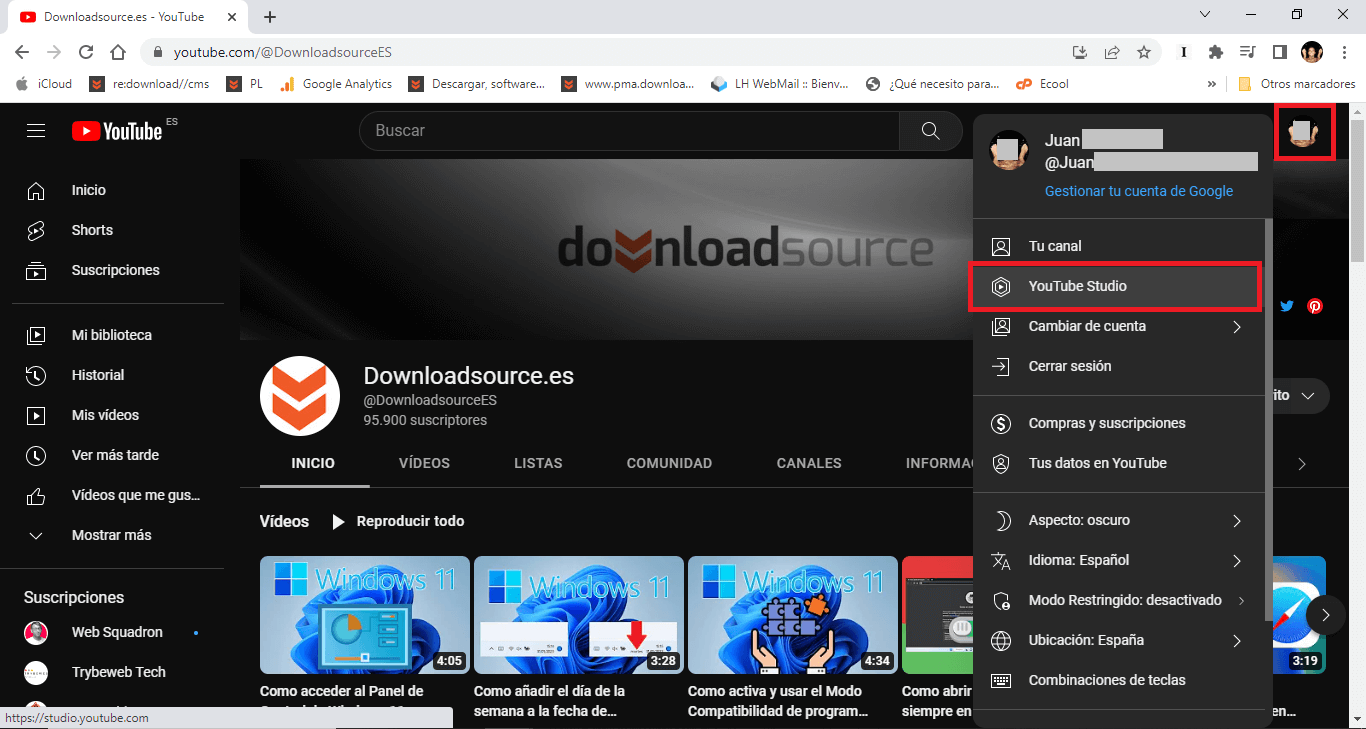This screenshot has height=729, width=1366.
Task: Click the YouTube logo
Action: tap(117, 131)
